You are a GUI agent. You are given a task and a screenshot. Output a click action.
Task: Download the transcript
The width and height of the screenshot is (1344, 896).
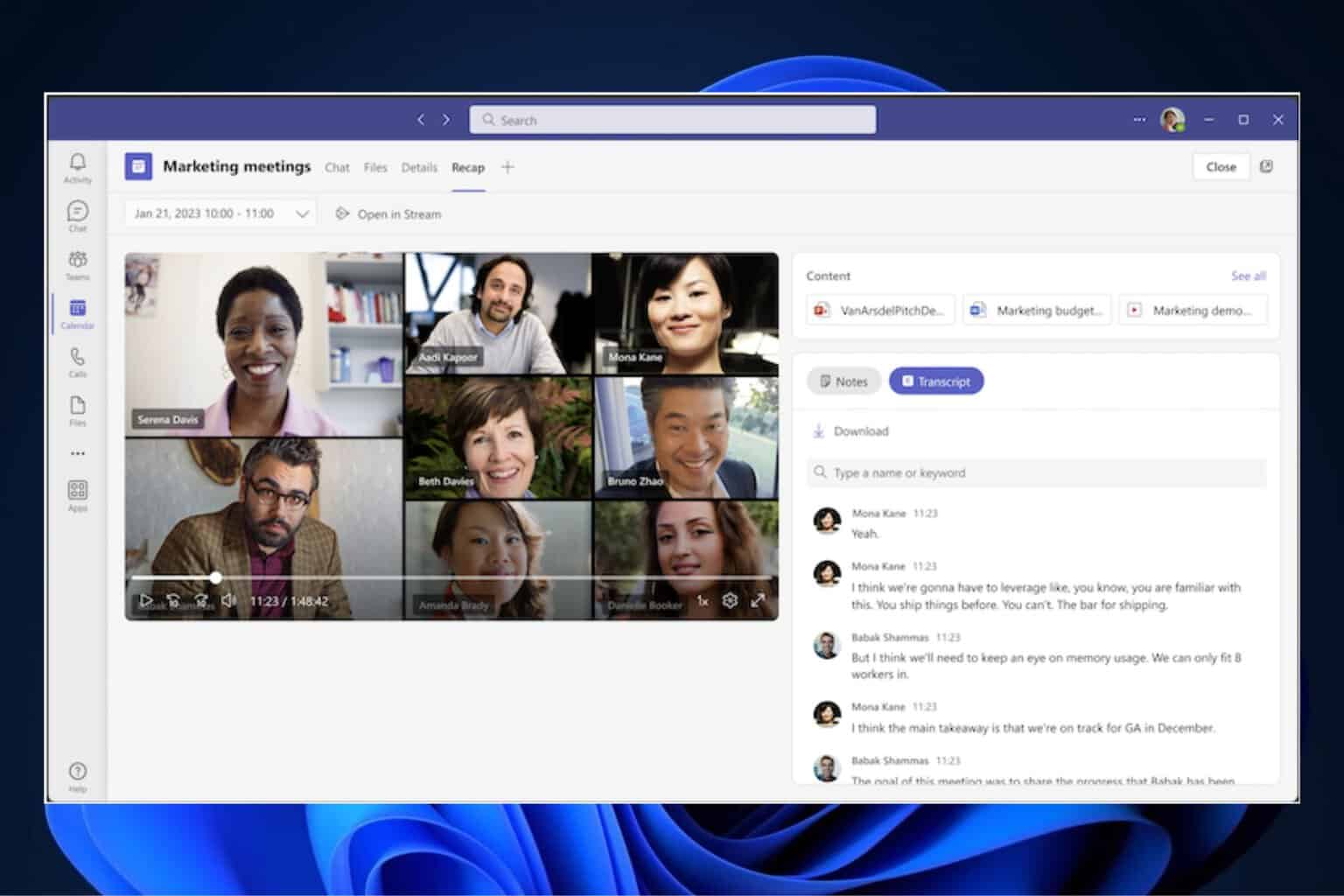(x=850, y=431)
